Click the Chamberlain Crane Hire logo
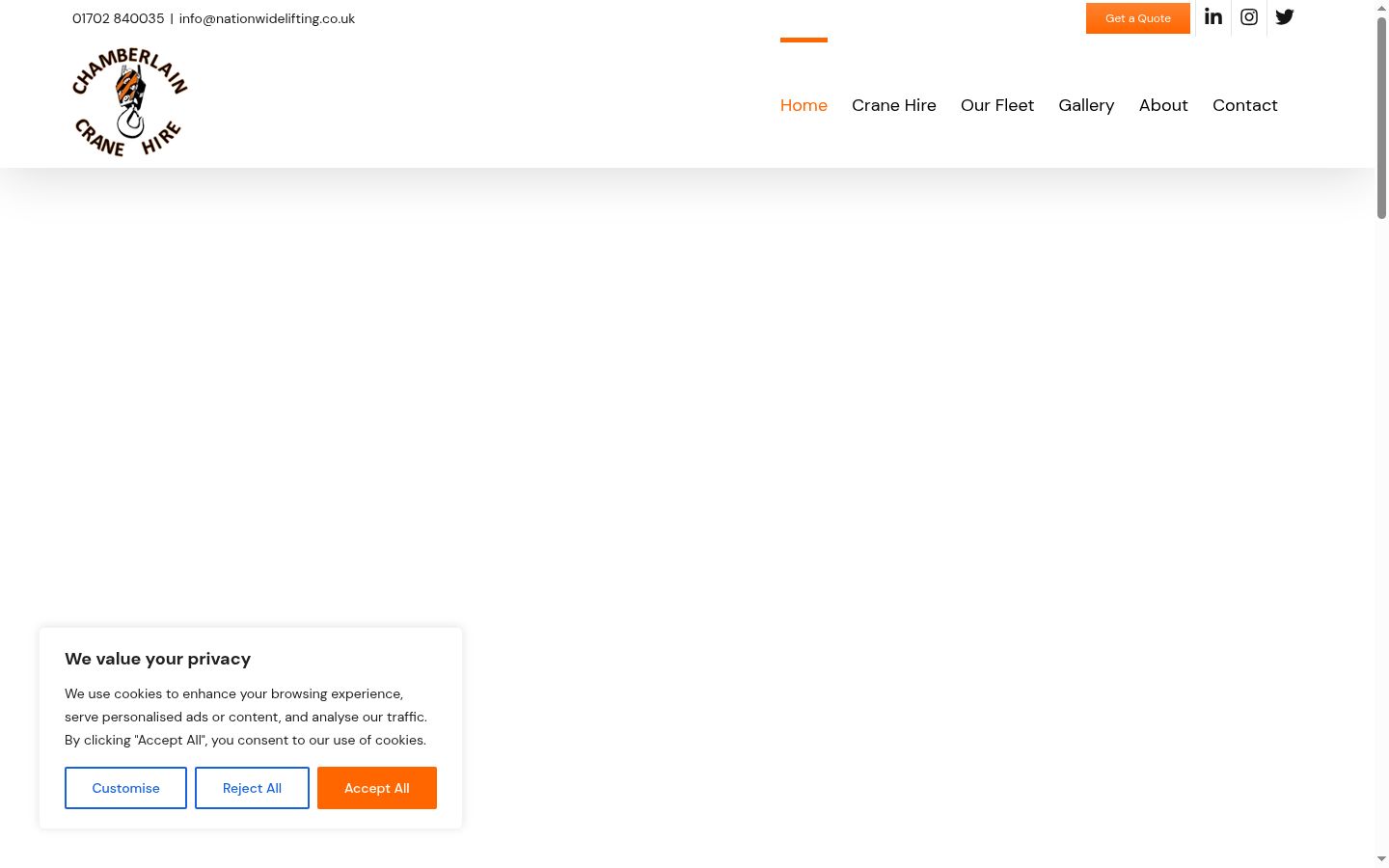The image size is (1389, 868). [130, 102]
